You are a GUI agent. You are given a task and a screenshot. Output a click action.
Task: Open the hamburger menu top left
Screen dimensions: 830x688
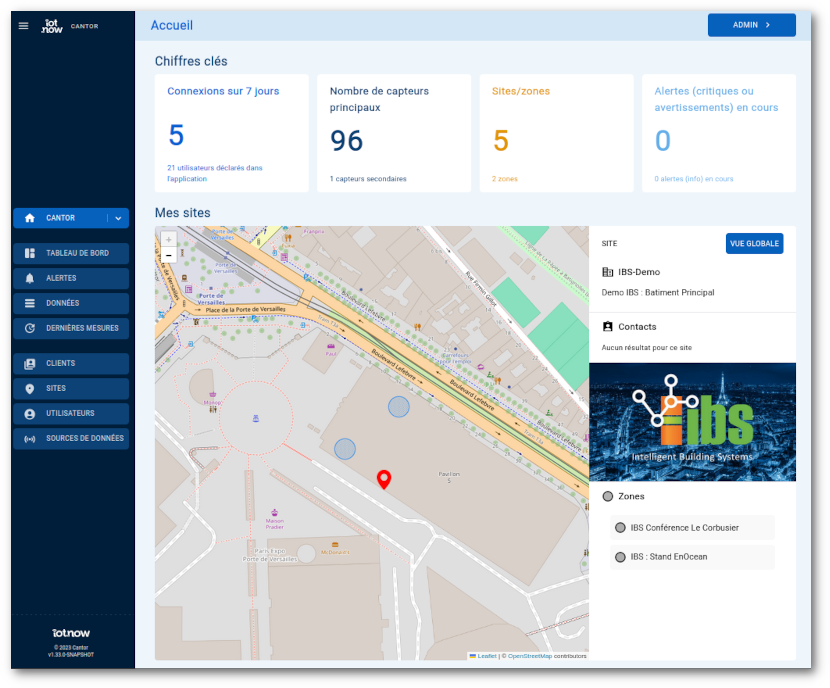coord(23,26)
